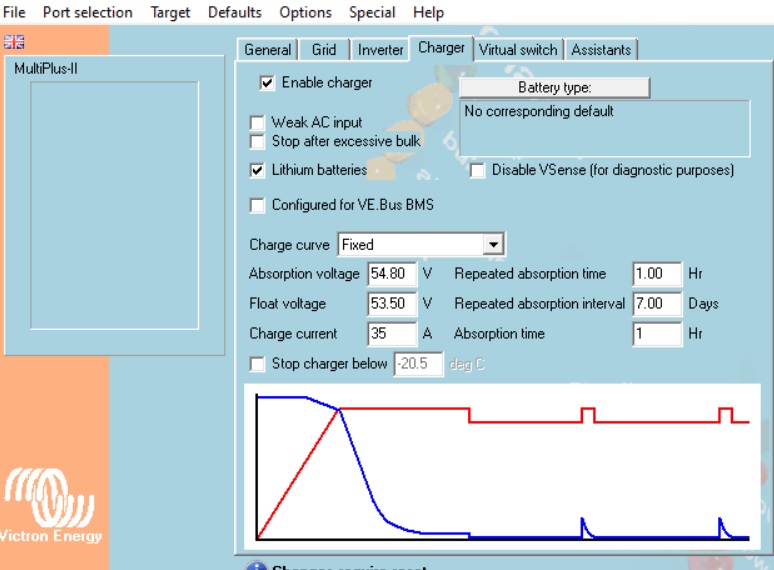774x570 pixels.
Task: Click the charge curve graph
Action: pyautogui.click(x=503, y=467)
